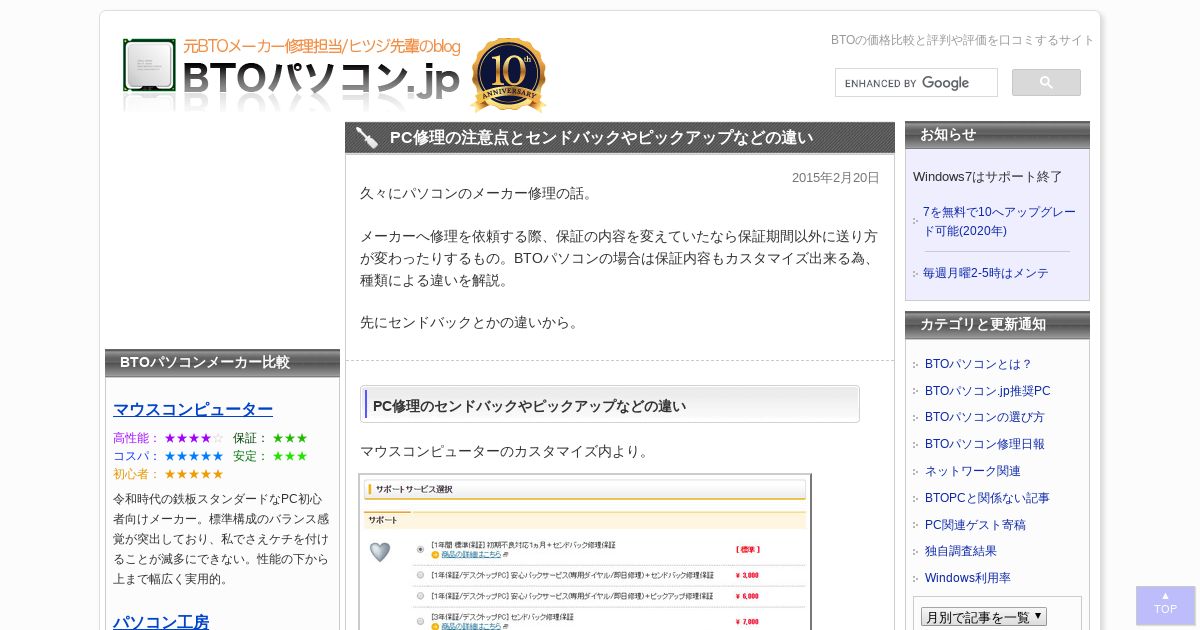Screen dimensions: 1200x630
Task: Open 毎週月曜2-5時はメンテ link
Action: [x=986, y=273]
